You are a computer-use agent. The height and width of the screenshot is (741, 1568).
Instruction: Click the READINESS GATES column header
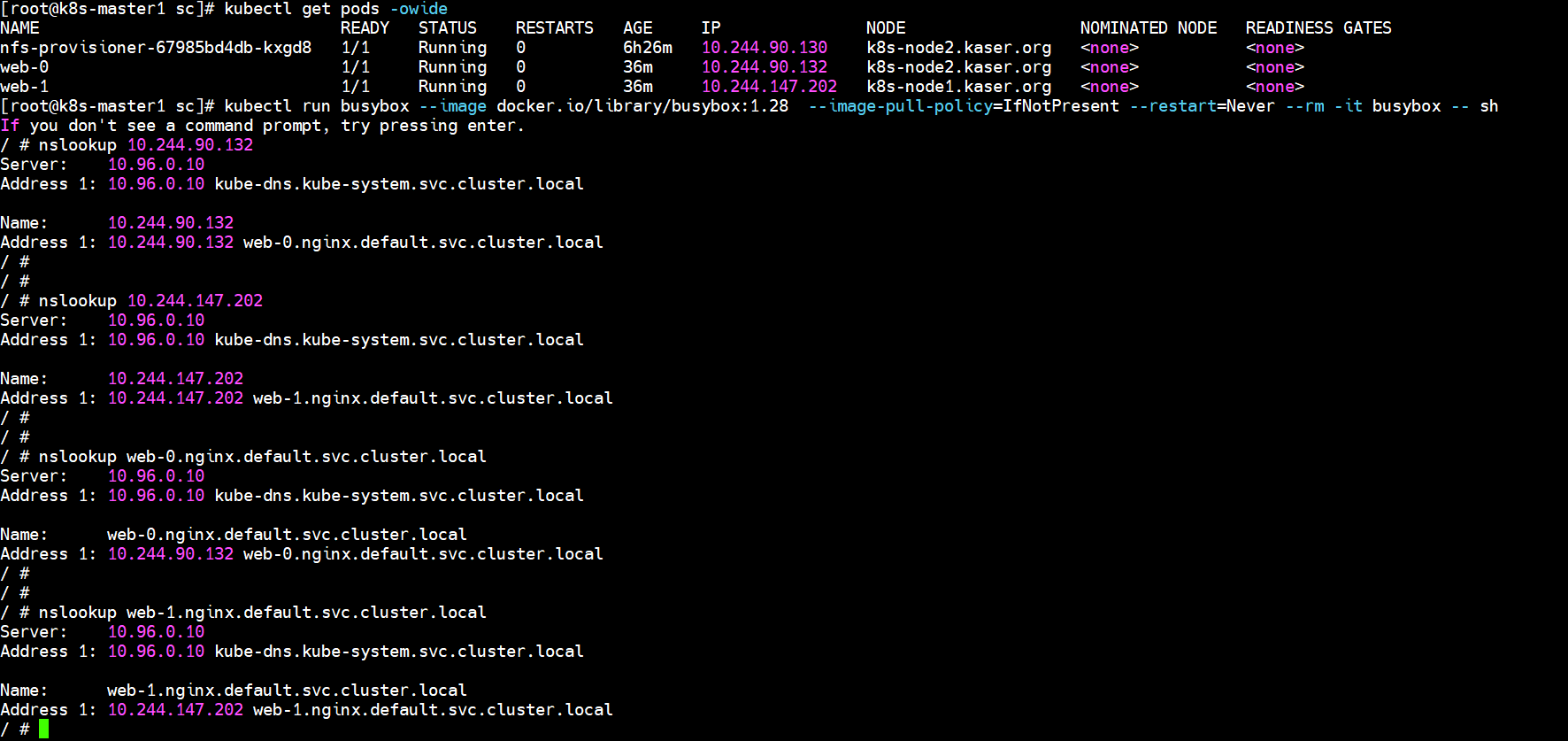(1318, 28)
